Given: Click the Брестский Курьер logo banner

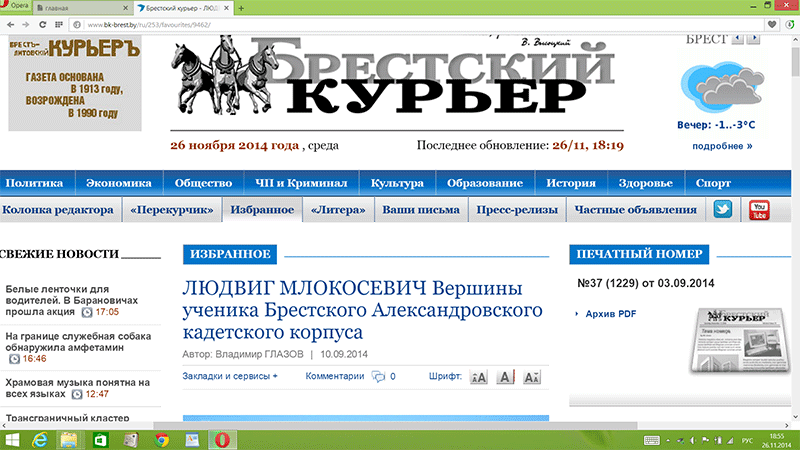Looking at the screenshot, I should click(394, 77).
